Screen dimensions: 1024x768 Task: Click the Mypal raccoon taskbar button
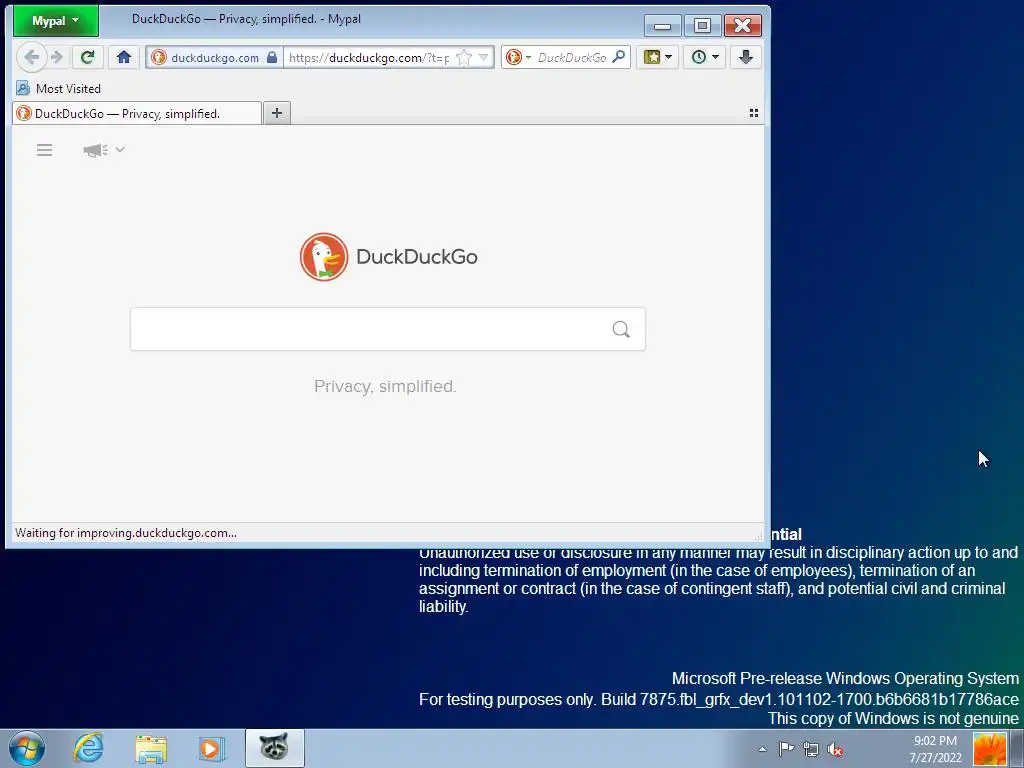coord(274,748)
